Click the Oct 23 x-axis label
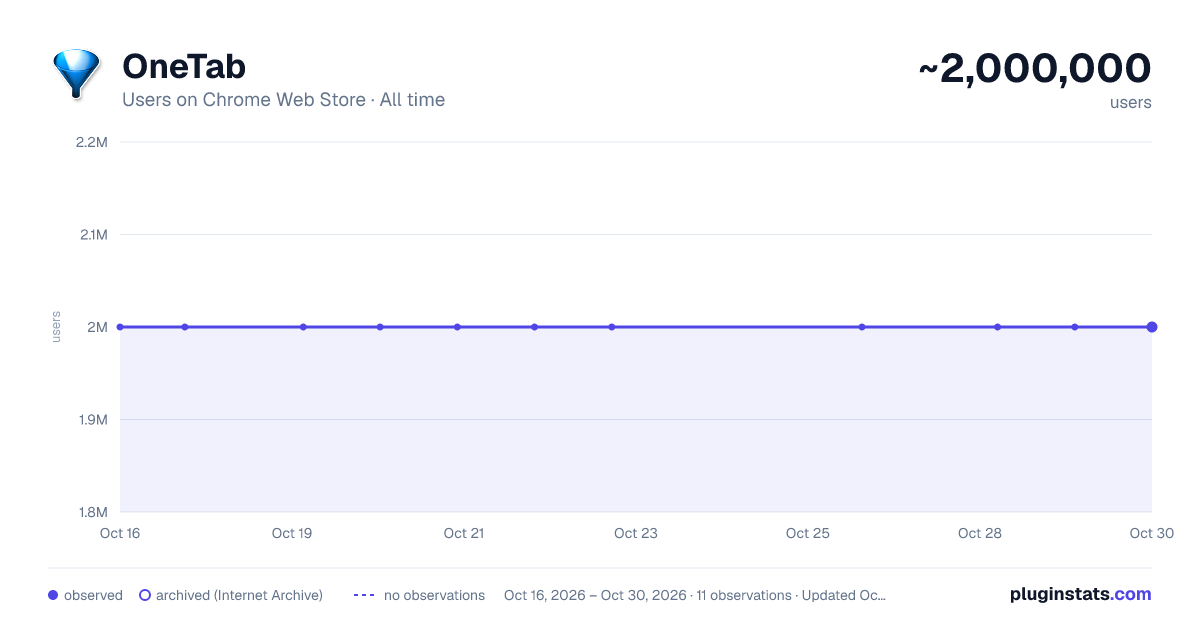This screenshot has height=630, width=1200. tap(636, 533)
